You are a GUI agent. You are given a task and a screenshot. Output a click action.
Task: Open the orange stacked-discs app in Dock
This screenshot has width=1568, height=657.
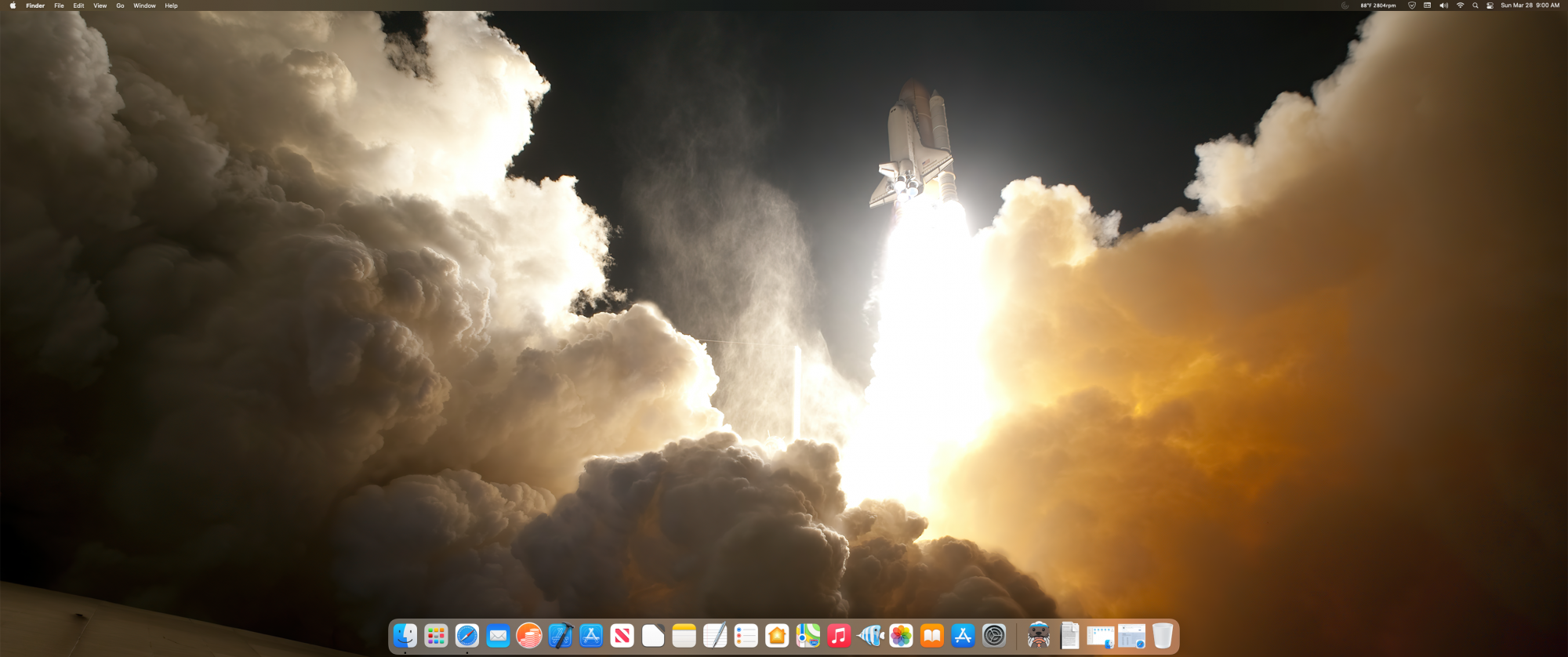pyautogui.click(x=529, y=636)
